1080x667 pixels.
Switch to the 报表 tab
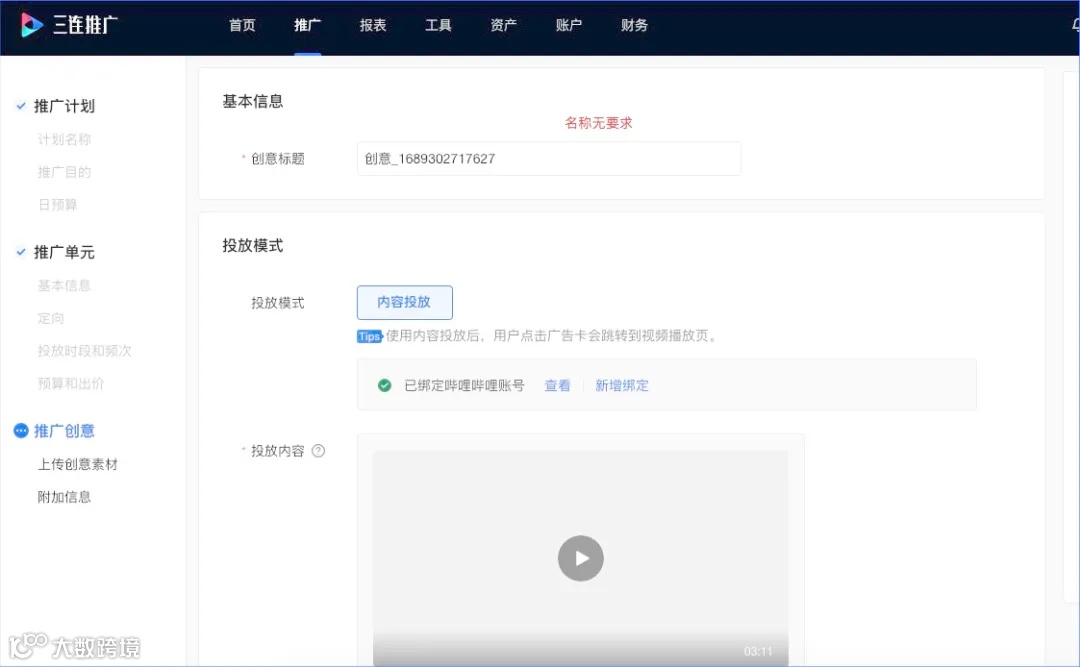[373, 25]
